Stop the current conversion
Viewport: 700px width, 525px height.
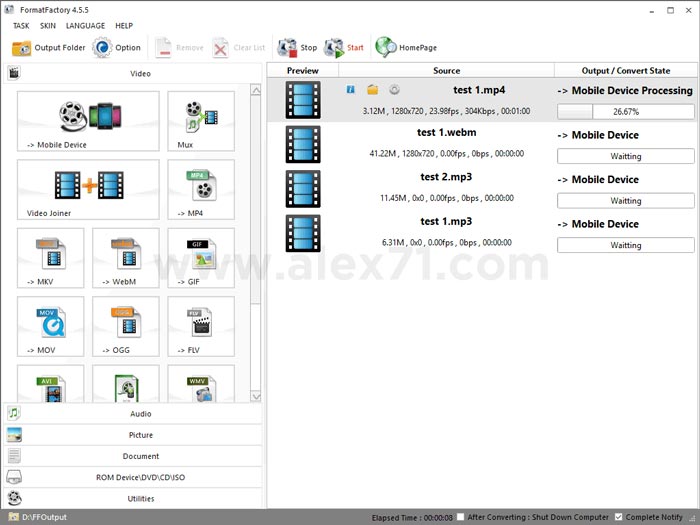(297, 48)
